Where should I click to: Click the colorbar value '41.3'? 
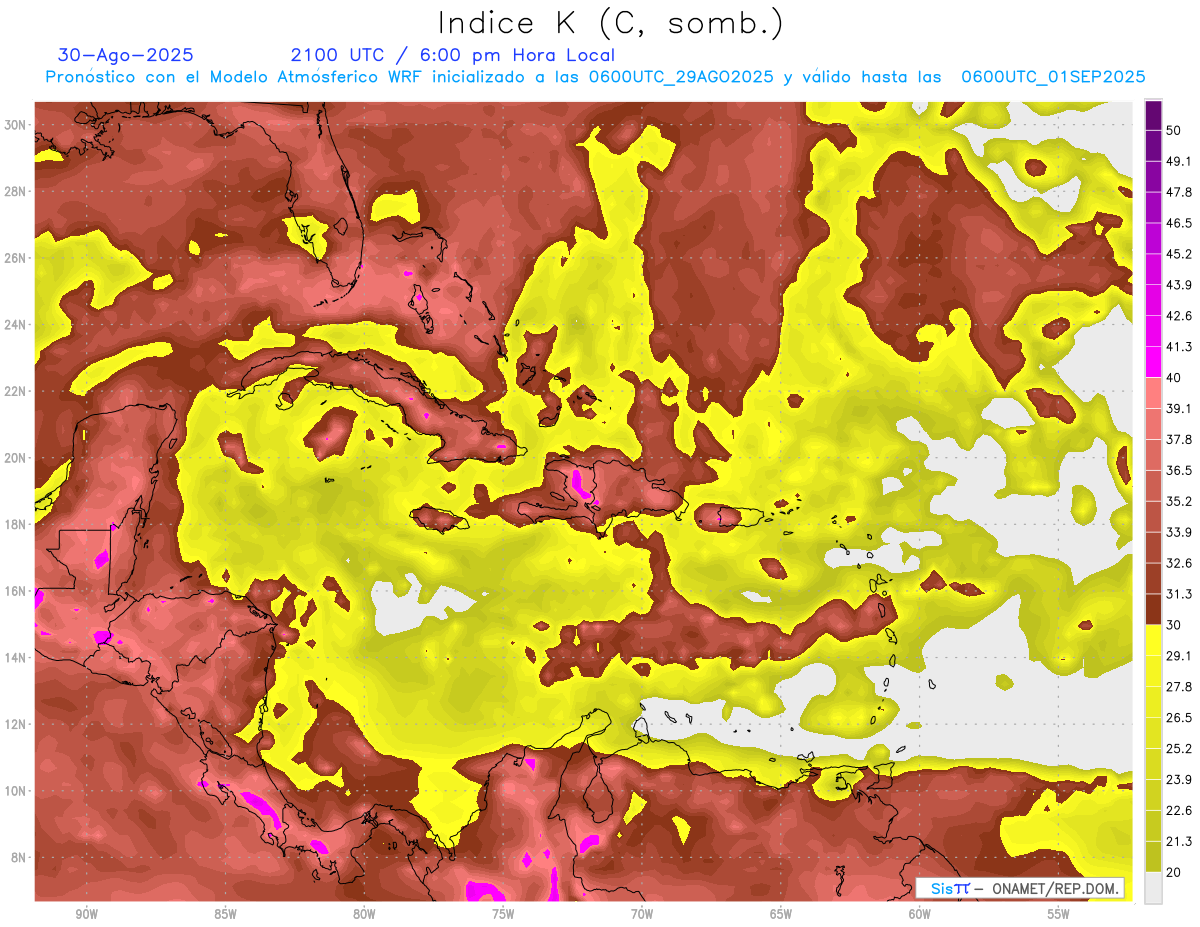[x=1179, y=347]
